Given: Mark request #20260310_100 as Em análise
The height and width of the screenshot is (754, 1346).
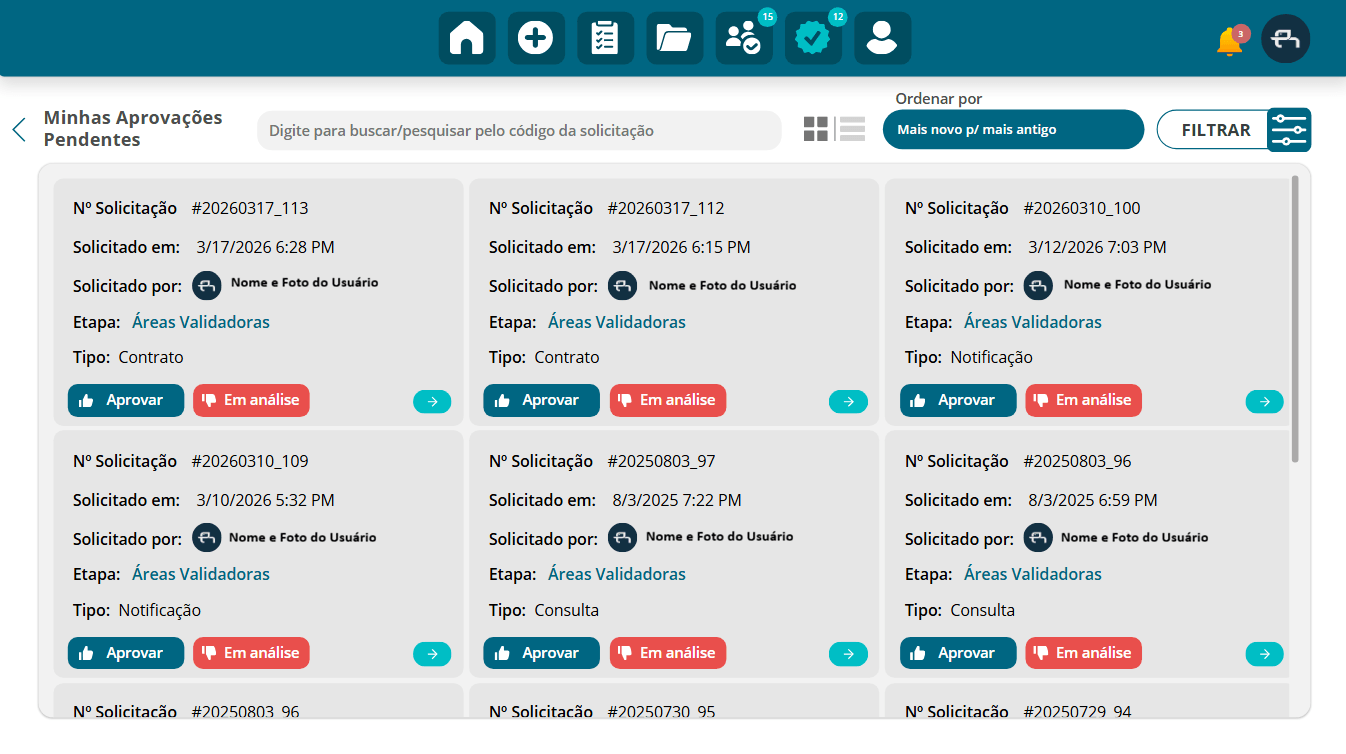Looking at the screenshot, I should pyautogui.click(x=1083, y=400).
